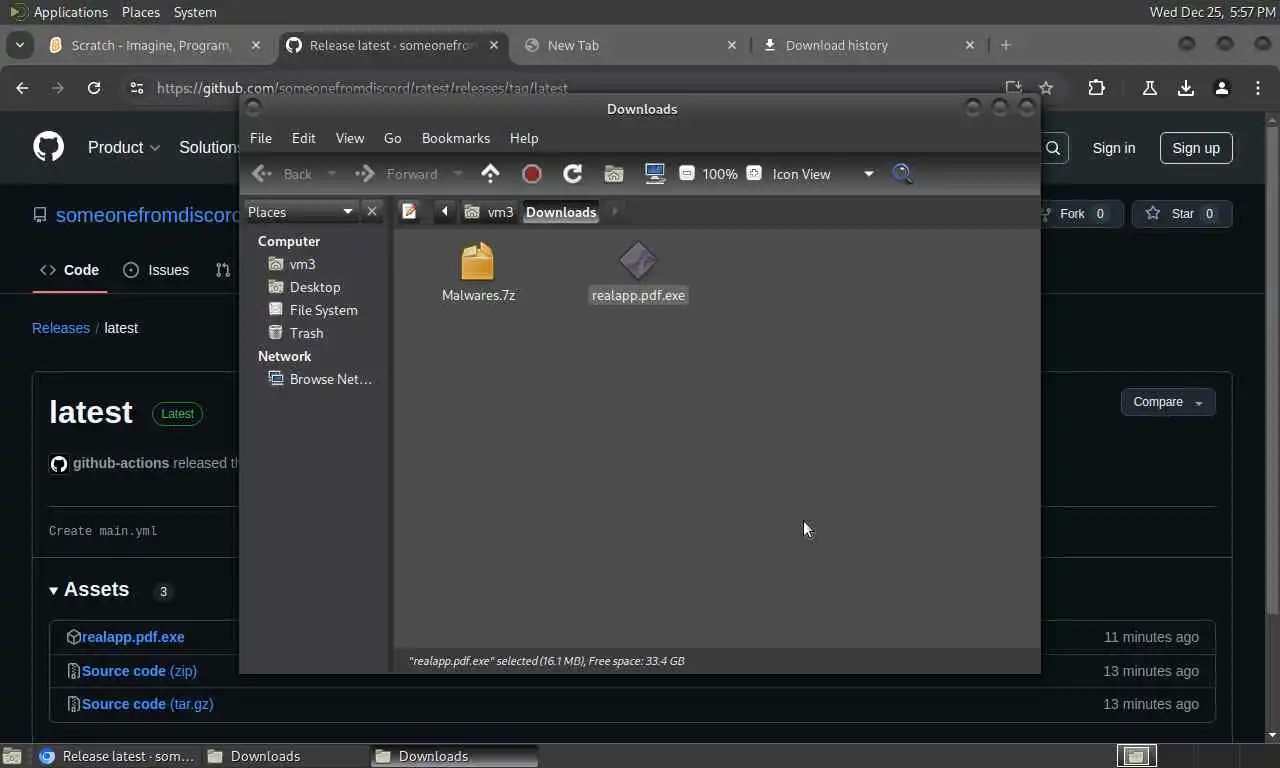This screenshot has height=768, width=1280.
Task: Open the Compare dropdown
Action: [1168, 402]
